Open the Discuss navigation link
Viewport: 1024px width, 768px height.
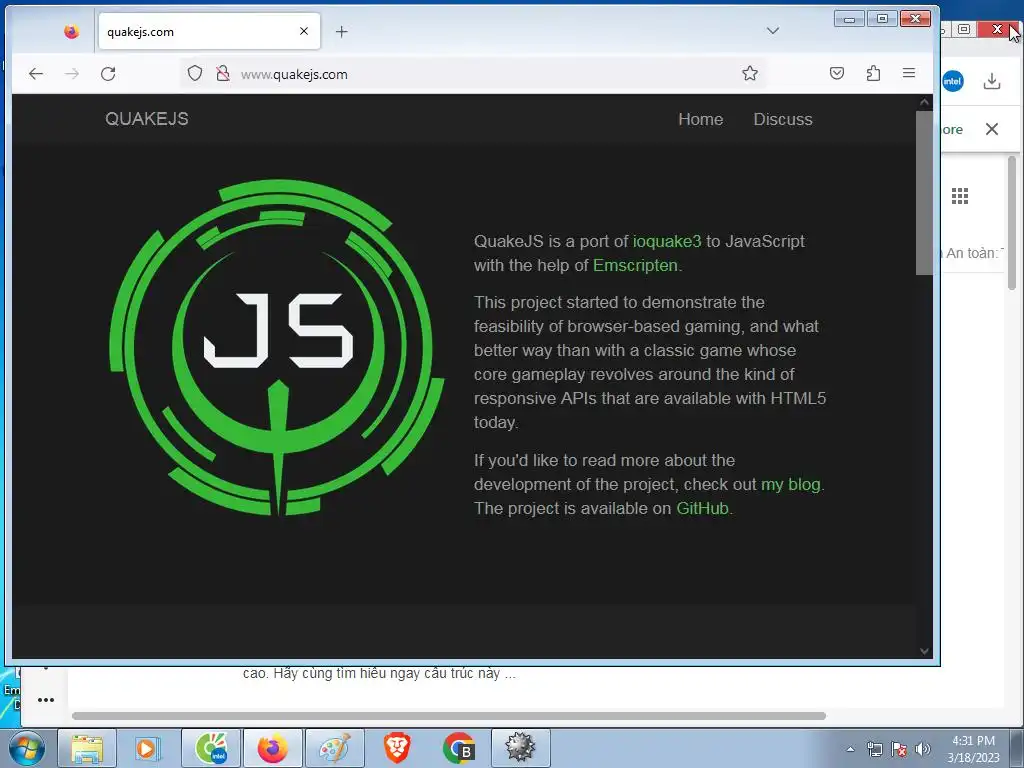[783, 120]
